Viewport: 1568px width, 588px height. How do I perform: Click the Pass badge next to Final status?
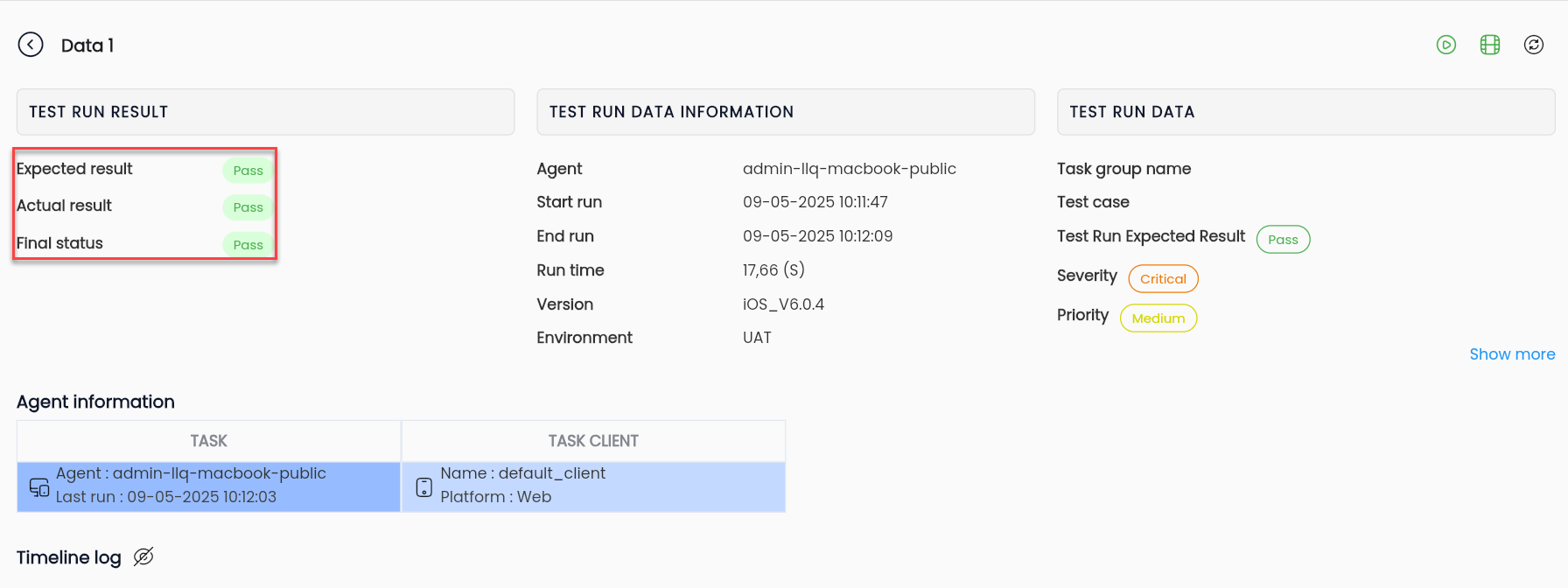(x=248, y=245)
